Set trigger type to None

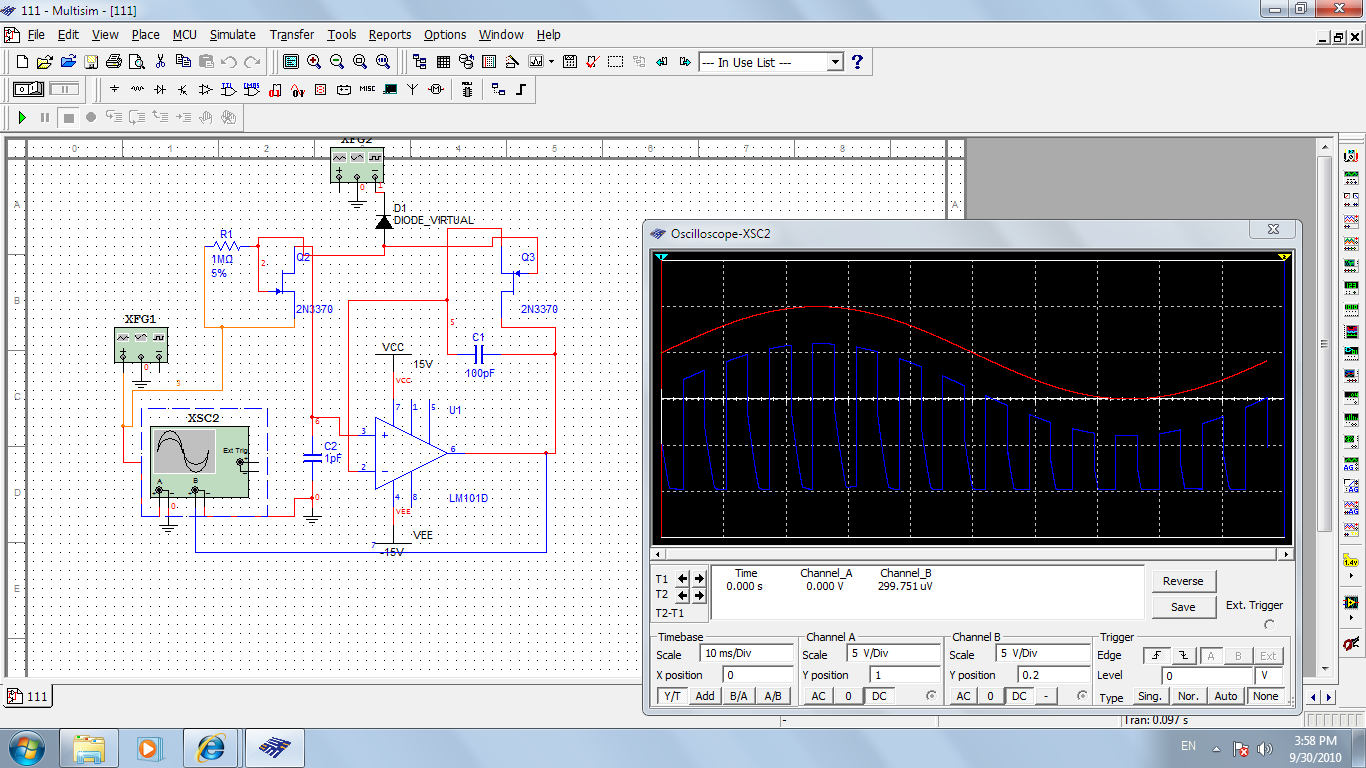(x=1266, y=696)
